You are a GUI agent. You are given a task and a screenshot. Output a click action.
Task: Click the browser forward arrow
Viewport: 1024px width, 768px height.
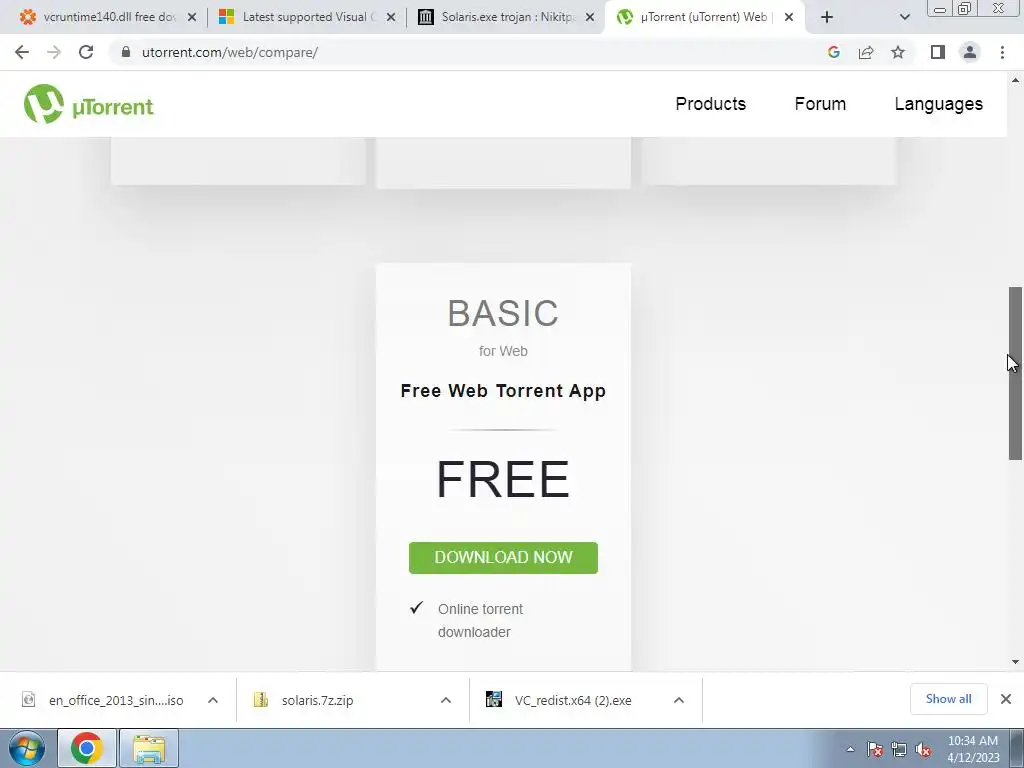[54, 52]
